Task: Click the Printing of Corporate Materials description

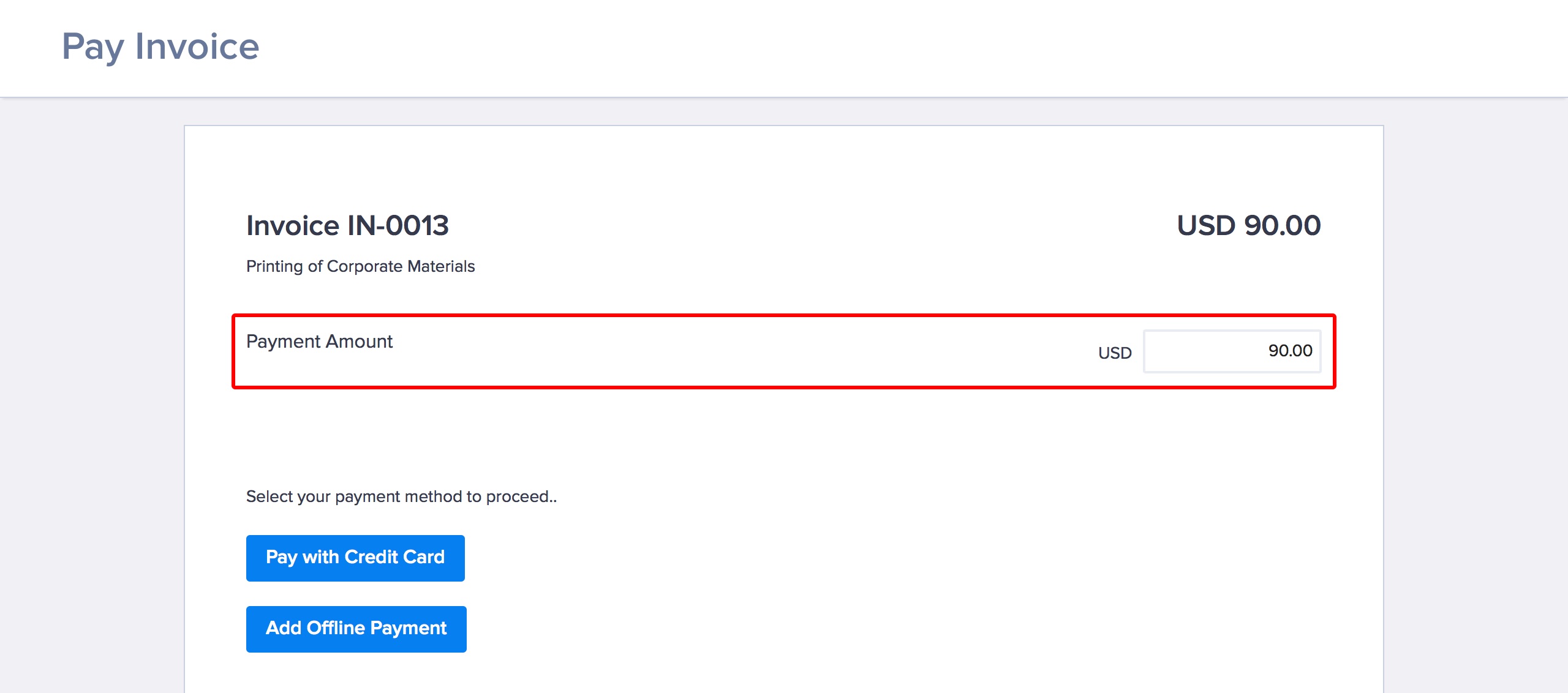Action: click(360, 266)
